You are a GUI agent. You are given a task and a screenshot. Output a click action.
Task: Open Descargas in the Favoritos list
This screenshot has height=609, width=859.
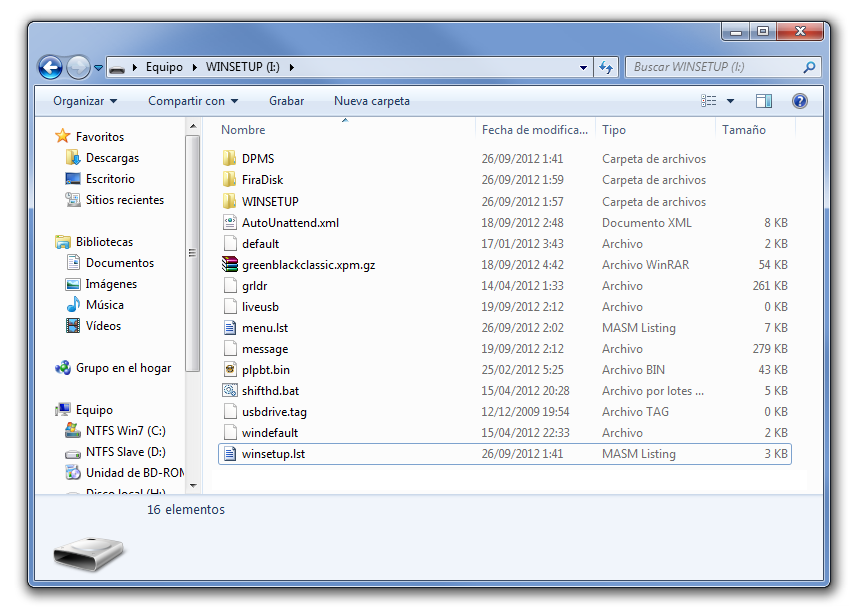pos(112,158)
